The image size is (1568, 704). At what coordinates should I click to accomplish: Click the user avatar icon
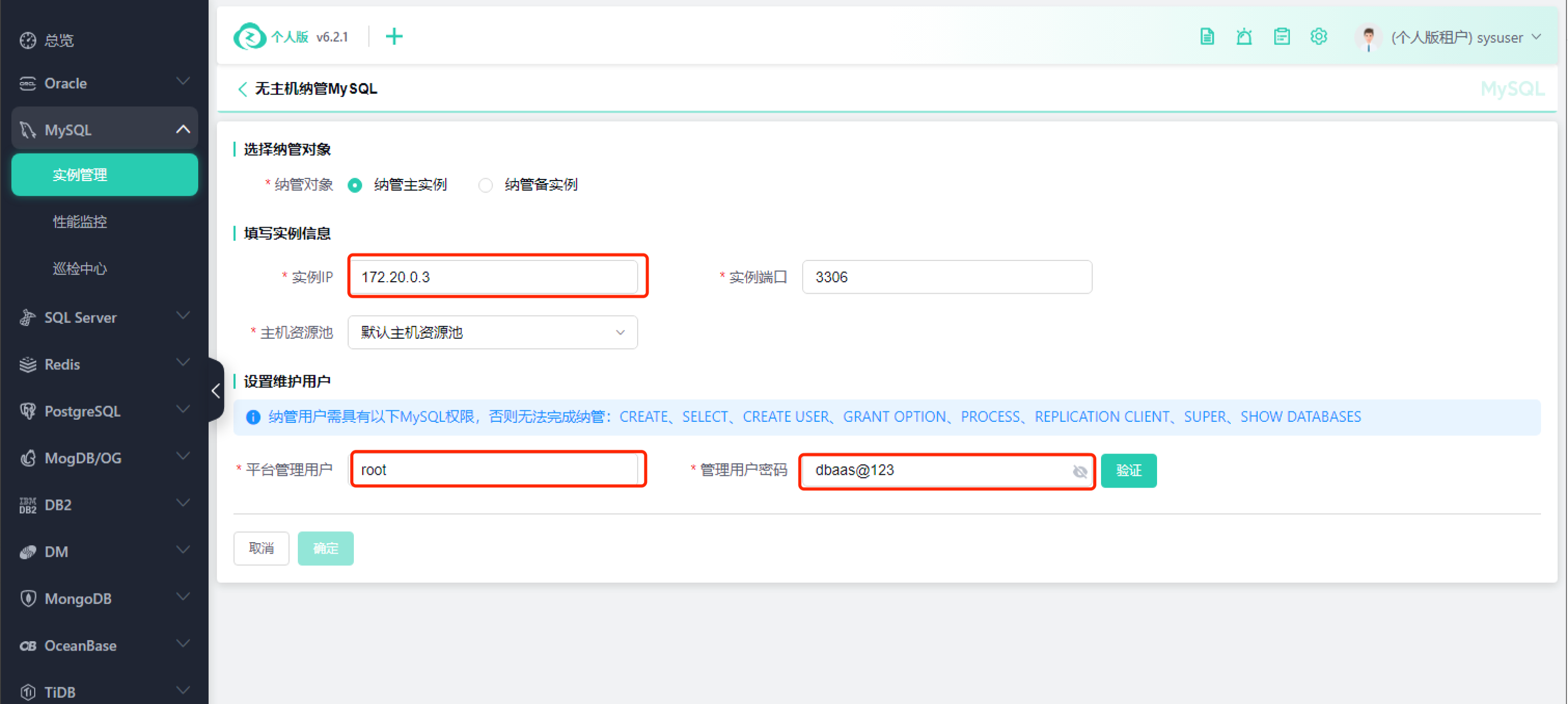[x=1368, y=38]
